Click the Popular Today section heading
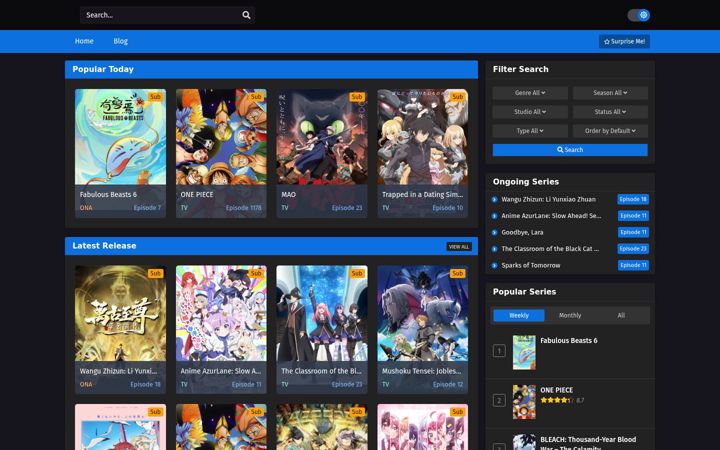This screenshot has width=720, height=450. tap(103, 69)
